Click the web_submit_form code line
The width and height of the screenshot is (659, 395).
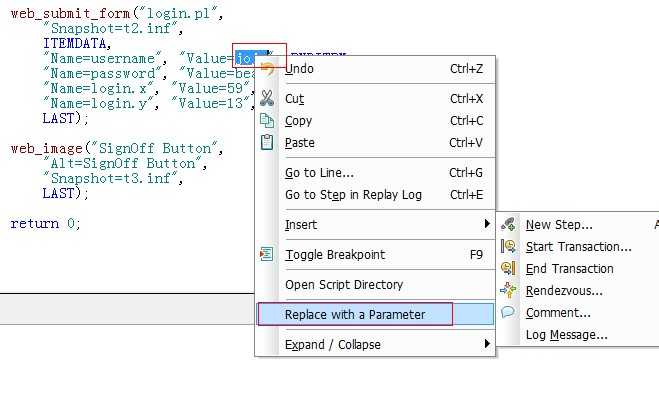click(117, 13)
